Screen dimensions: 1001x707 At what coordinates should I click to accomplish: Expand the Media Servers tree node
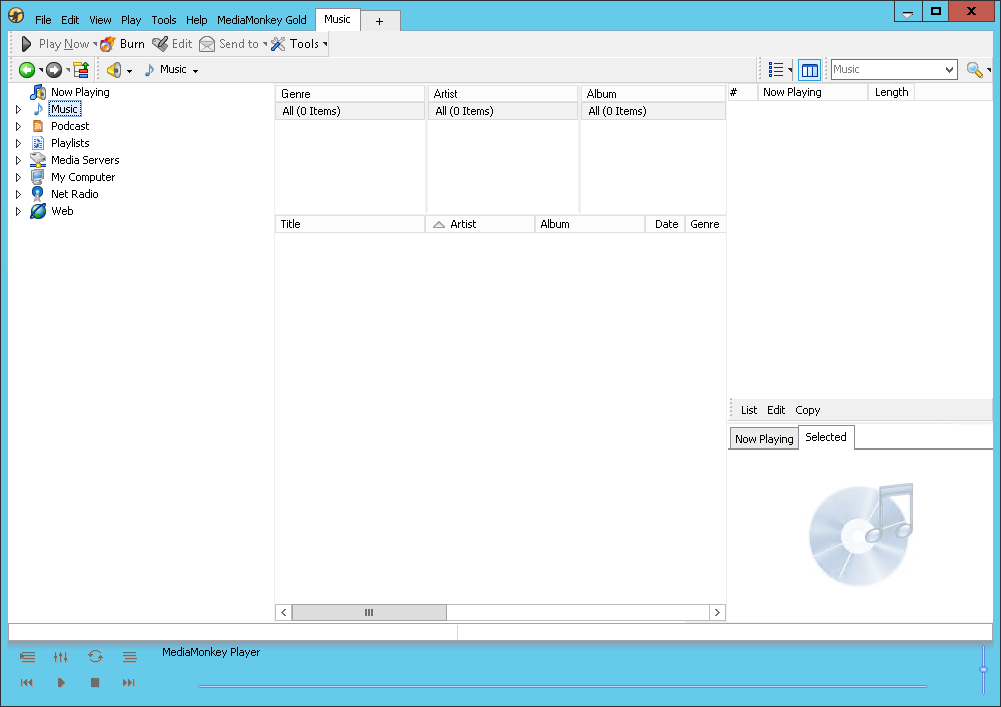(19, 160)
